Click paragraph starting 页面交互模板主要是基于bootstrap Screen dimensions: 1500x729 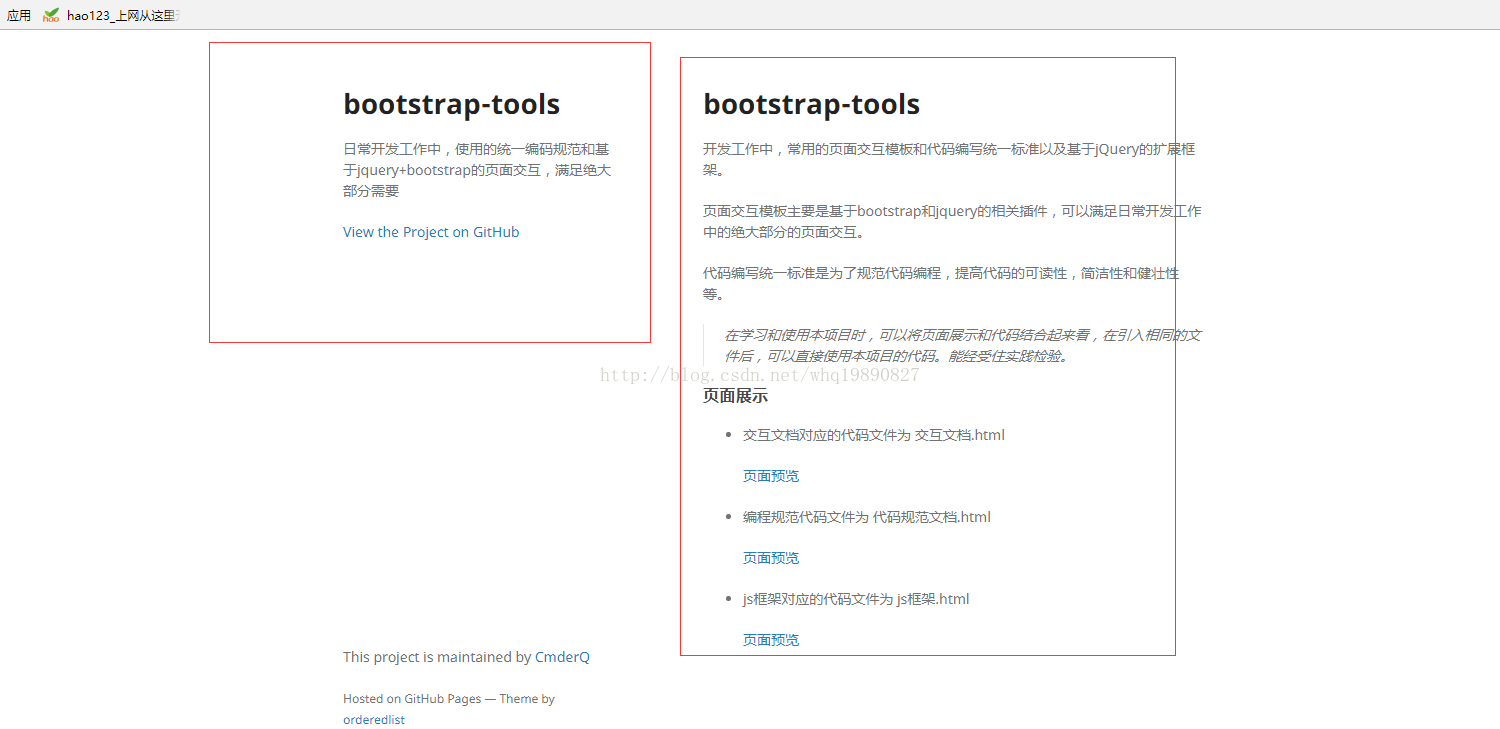tap(952, 221)
